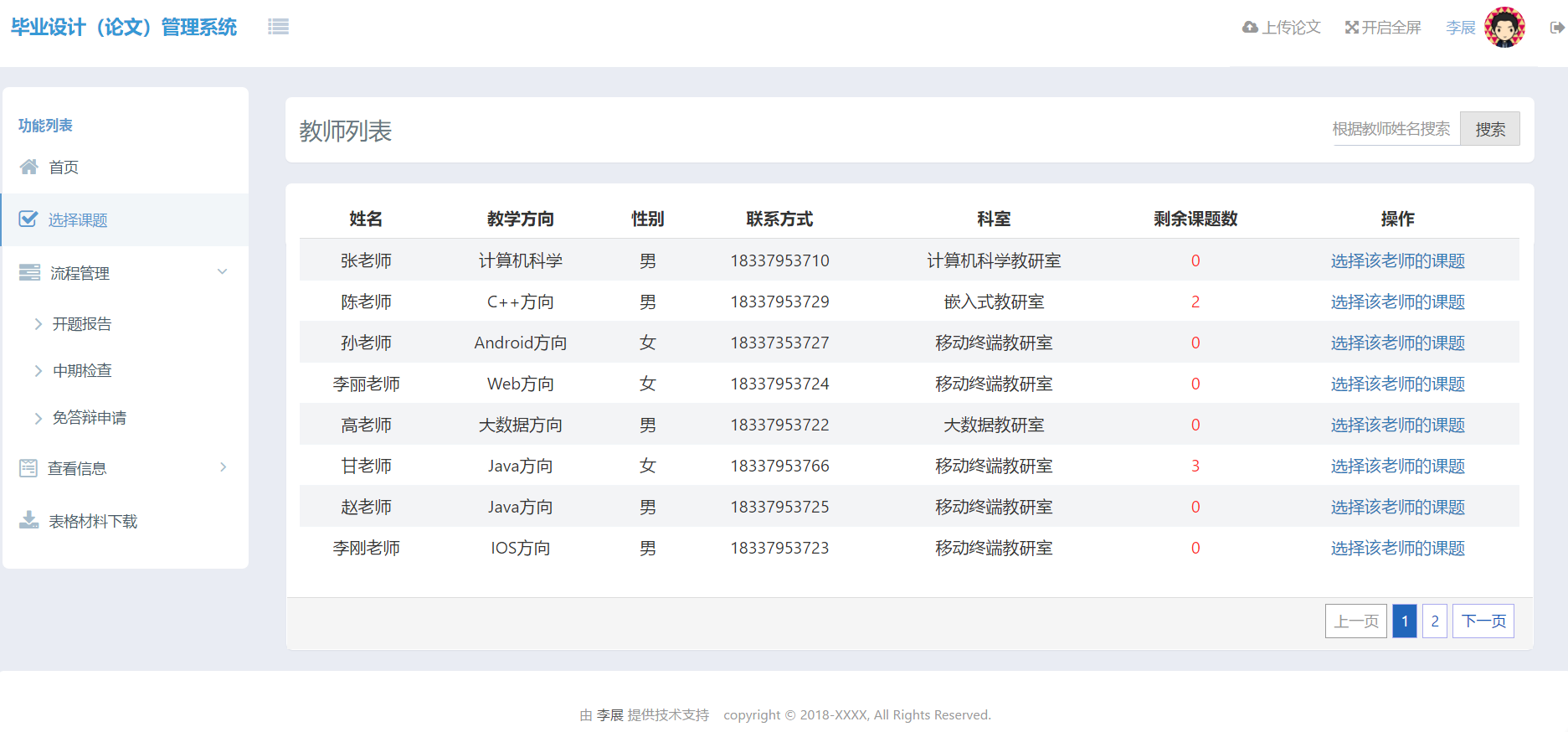
Task: Choose 李刚老师's topic via 选择该老师的课题
Action: [x=1398, y=548]
